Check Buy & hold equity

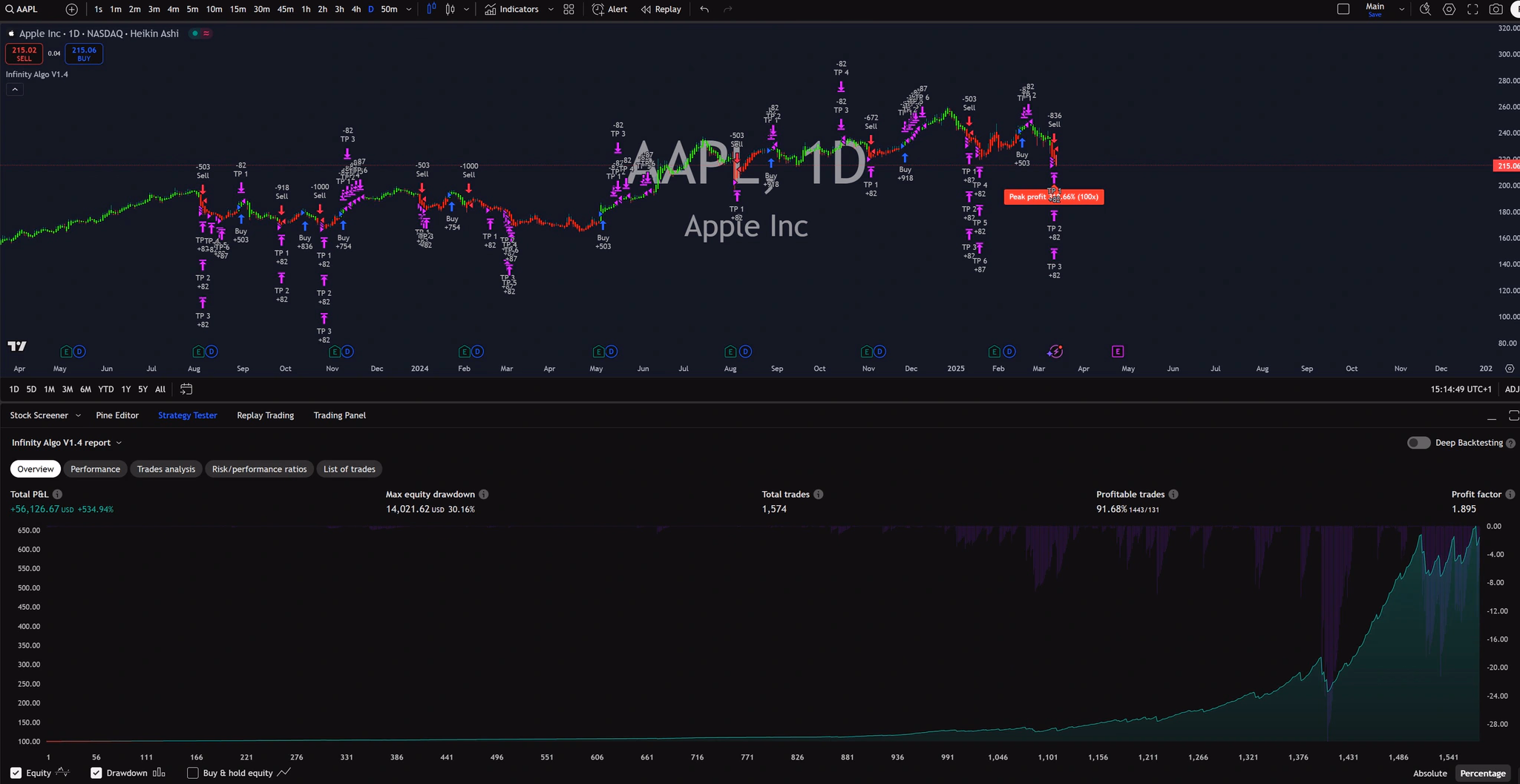tap(193, 773)
